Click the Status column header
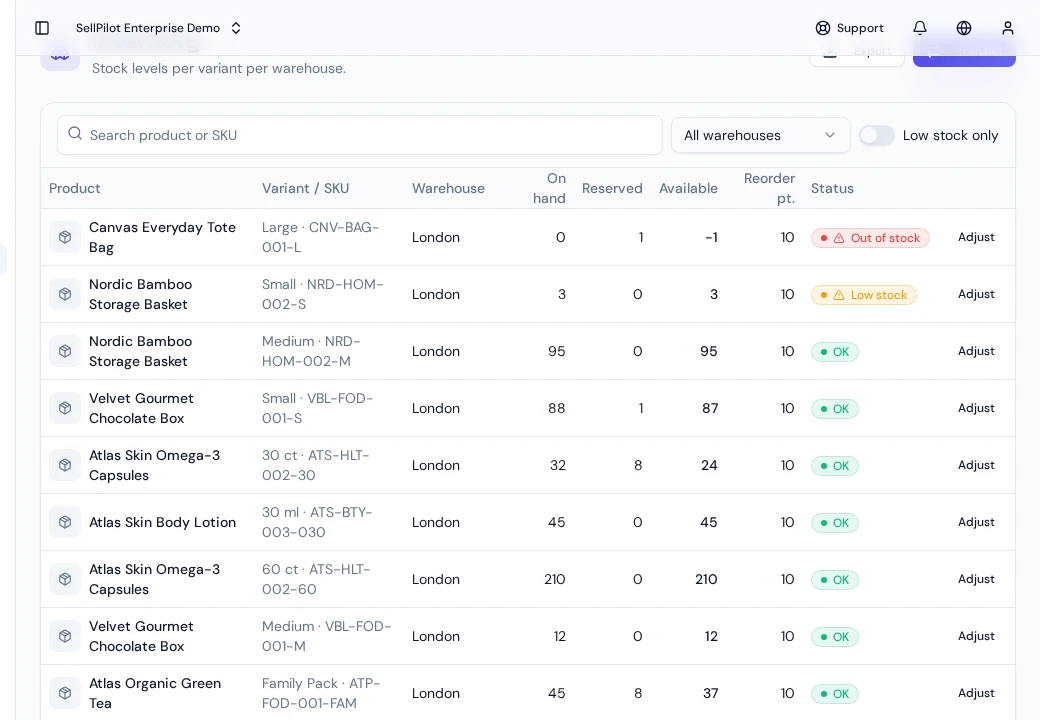This screenshot has width=1040, height=720. (x=832, y=188)
